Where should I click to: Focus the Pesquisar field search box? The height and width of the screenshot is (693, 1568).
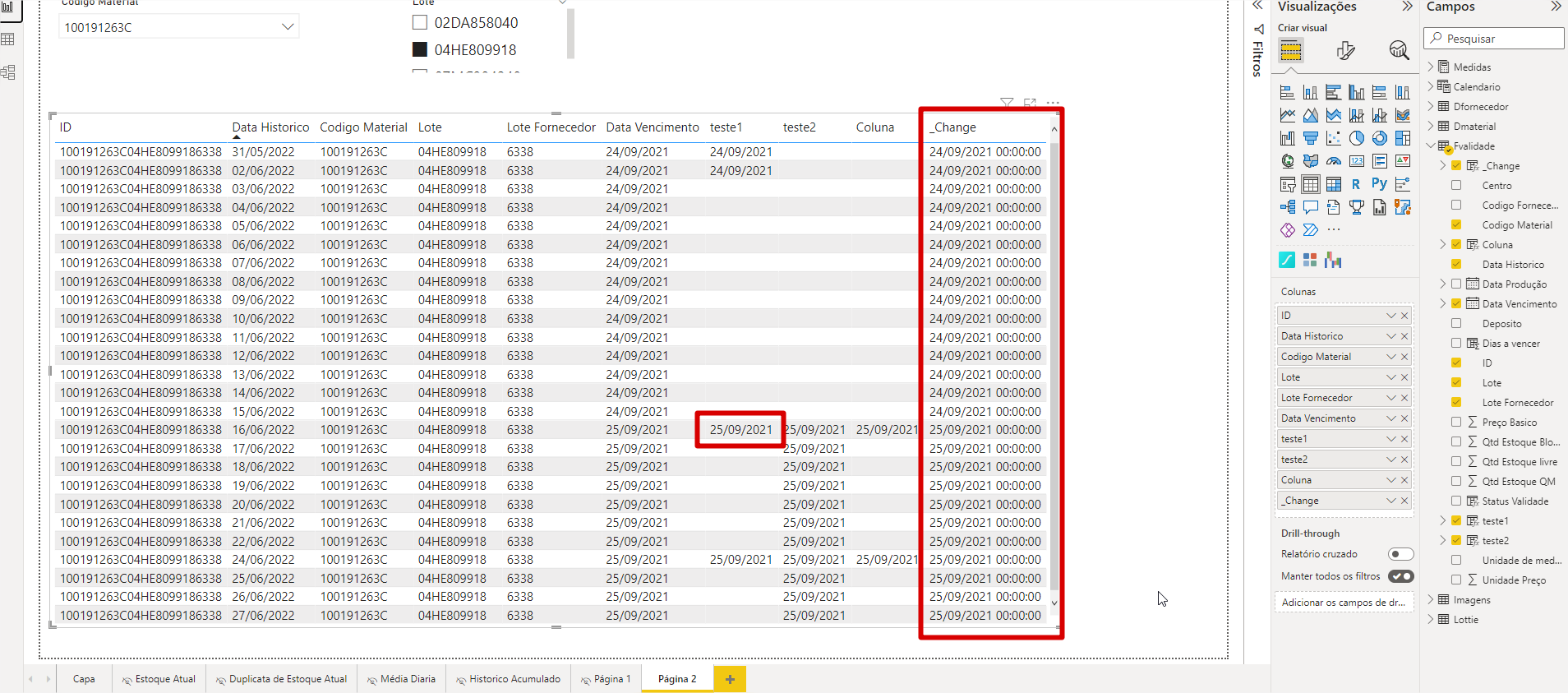click(x=1494, y=39)
